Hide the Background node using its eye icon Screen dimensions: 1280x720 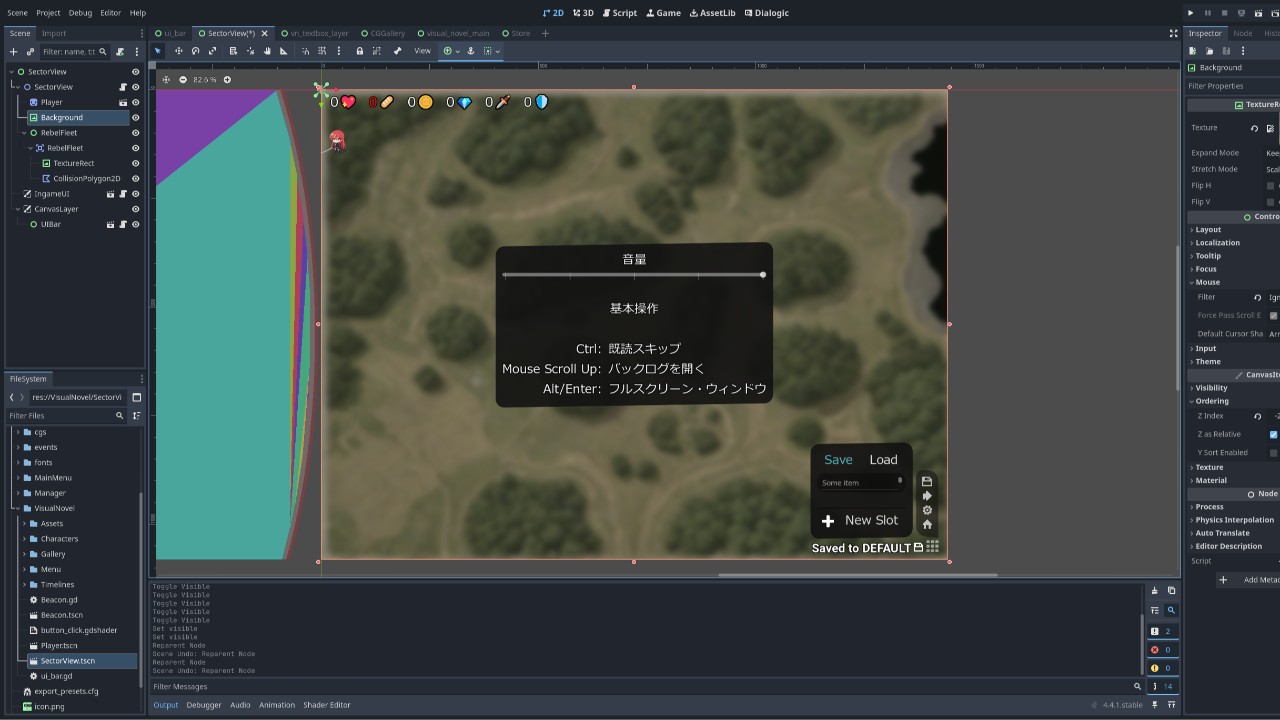[x=136, y=117]
